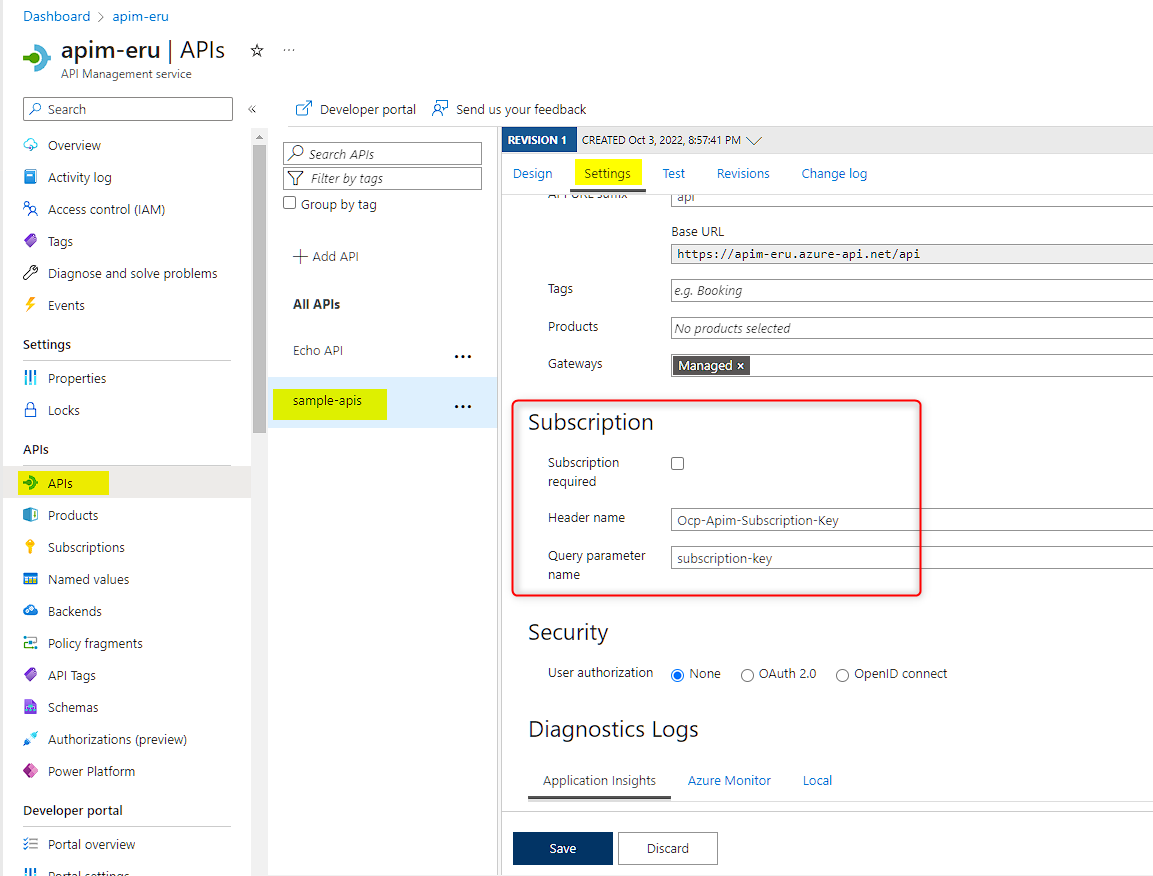Click the Authorizations (preview) icon

point(30,738)
